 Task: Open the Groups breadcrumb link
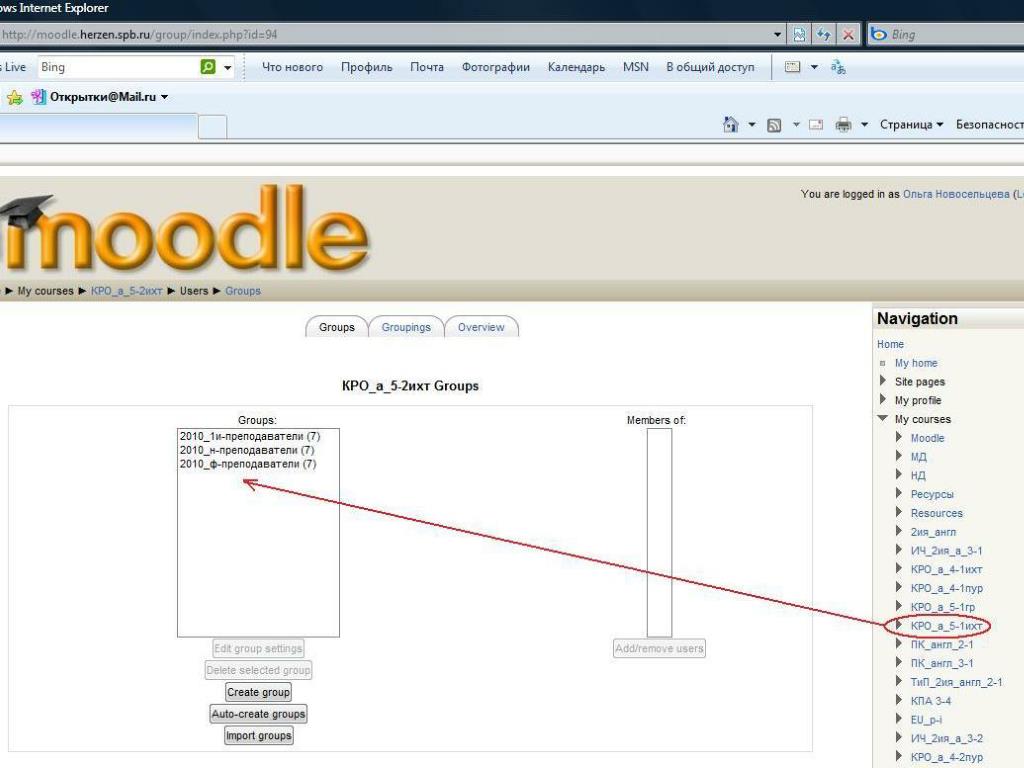click(x=243, y=291)
